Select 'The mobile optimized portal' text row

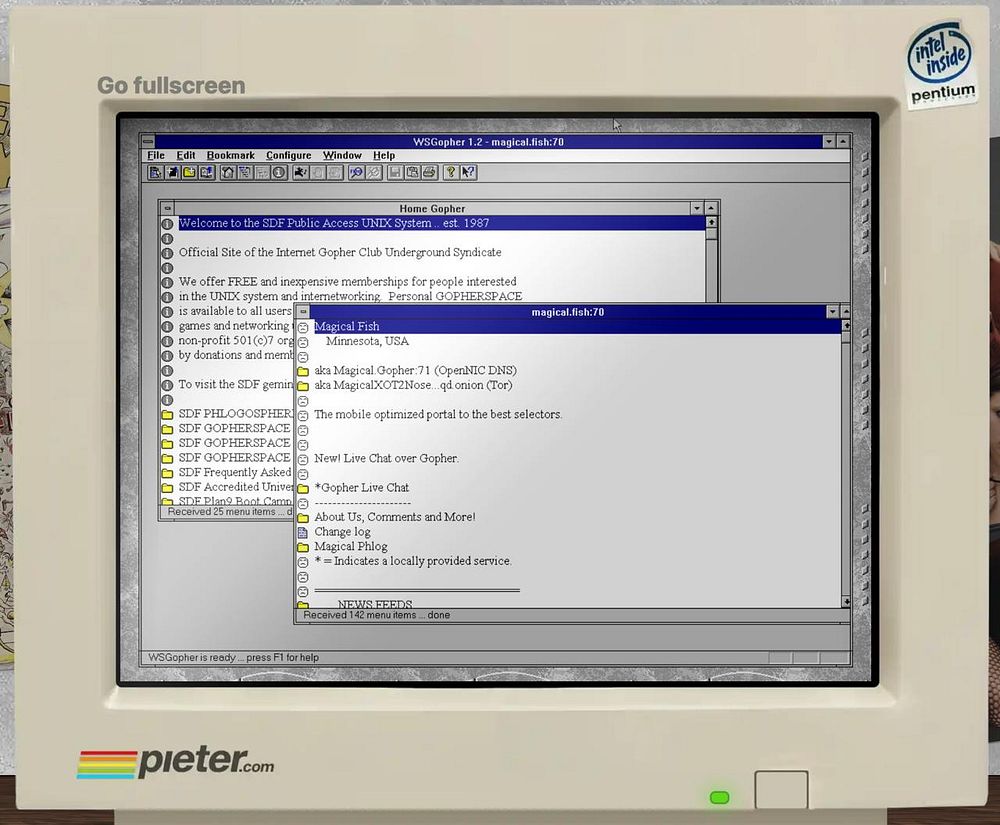(x=438, y=414)
